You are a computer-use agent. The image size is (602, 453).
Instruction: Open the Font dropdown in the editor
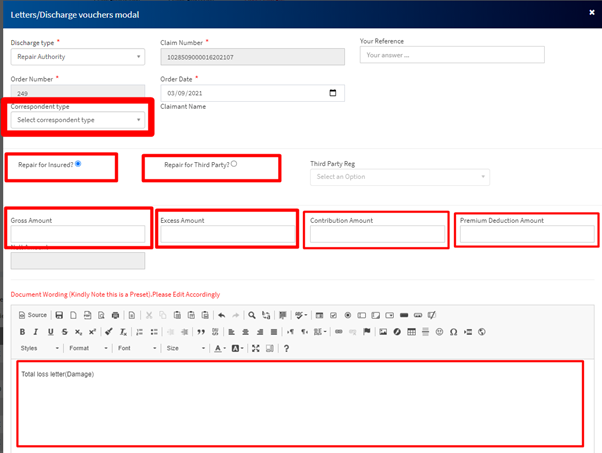135,348
